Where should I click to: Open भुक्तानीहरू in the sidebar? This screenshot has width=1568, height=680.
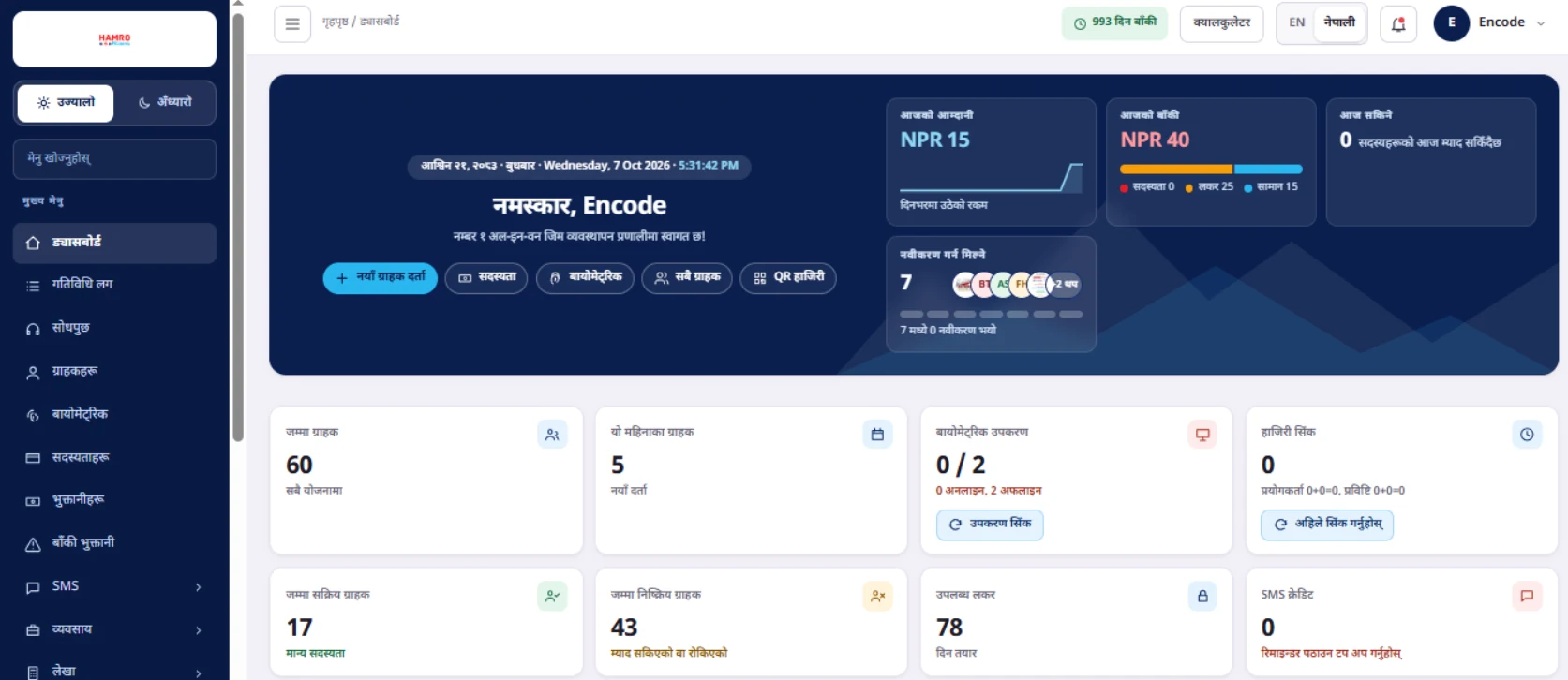coord(114,501)
